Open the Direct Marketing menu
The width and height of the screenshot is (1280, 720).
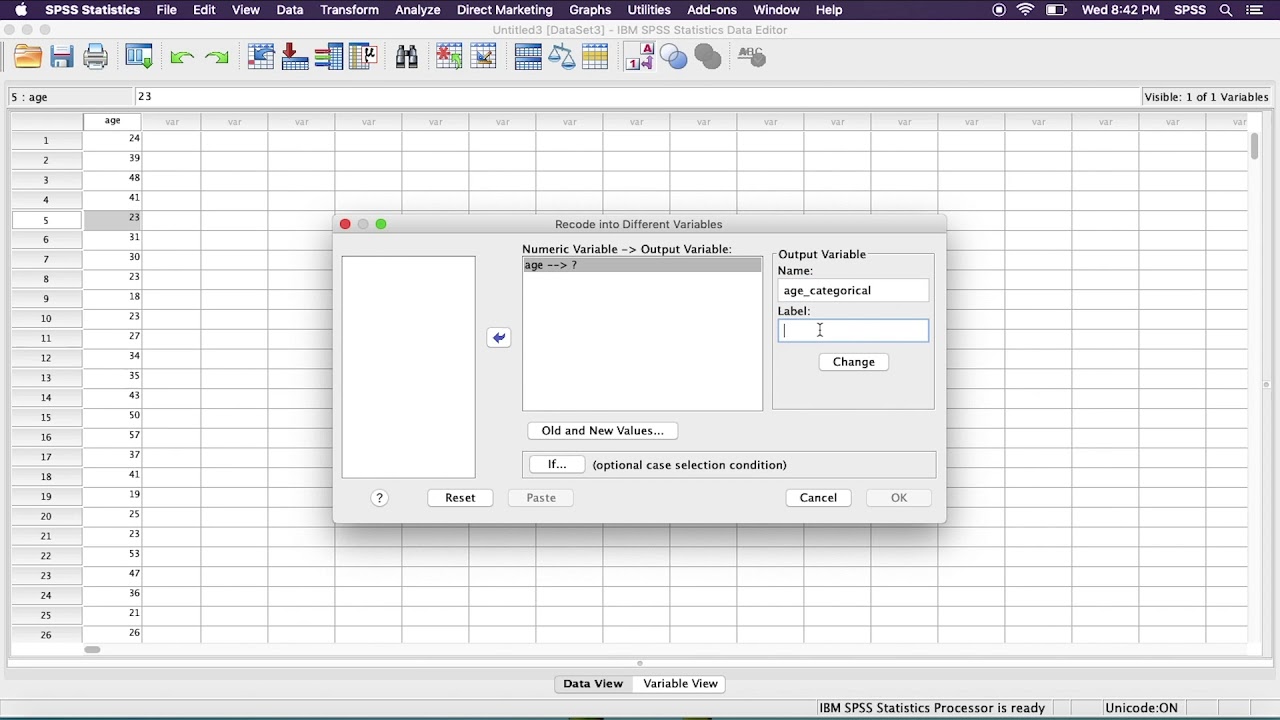(x=505, y=10)
